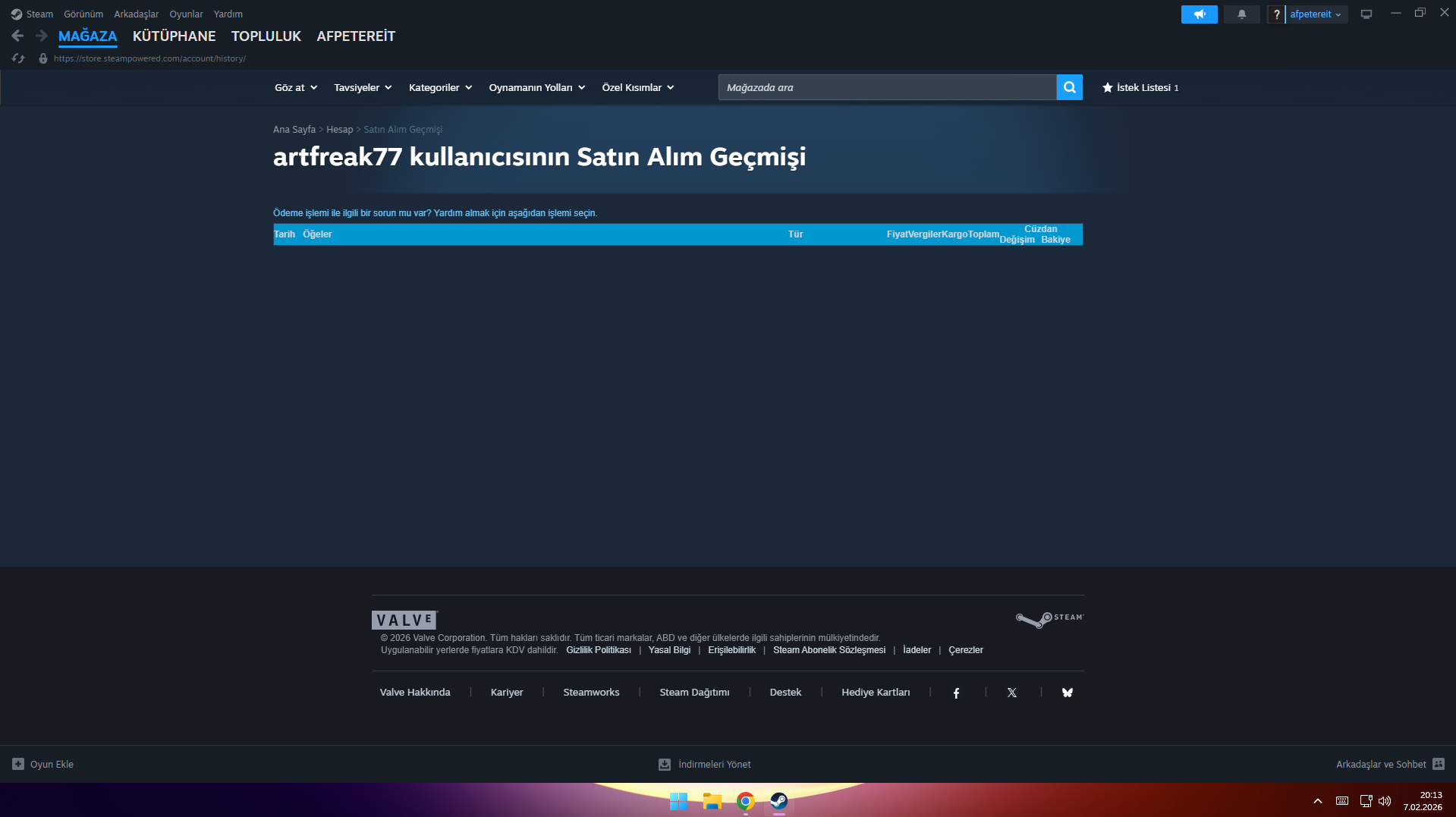Click the Steam logo in footer
Screen dimensions: 1456x817
1050,620
